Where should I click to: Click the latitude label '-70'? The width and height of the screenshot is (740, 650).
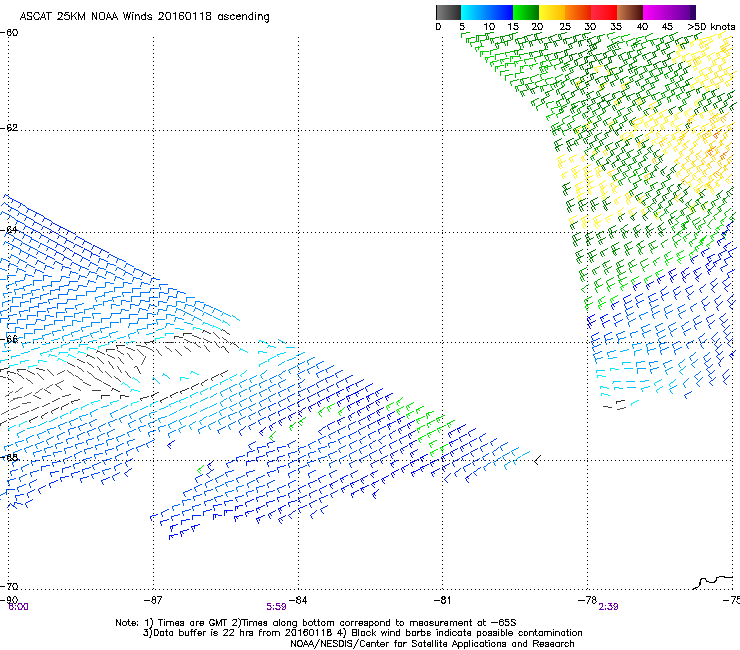coord(9,586)
